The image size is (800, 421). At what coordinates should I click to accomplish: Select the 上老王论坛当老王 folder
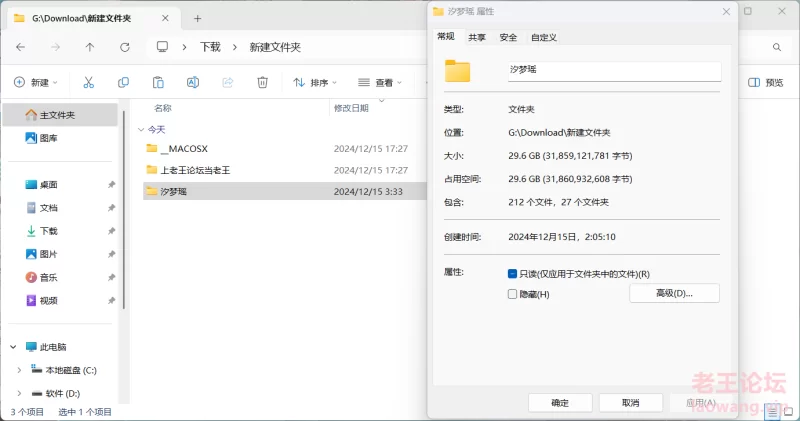285,170
